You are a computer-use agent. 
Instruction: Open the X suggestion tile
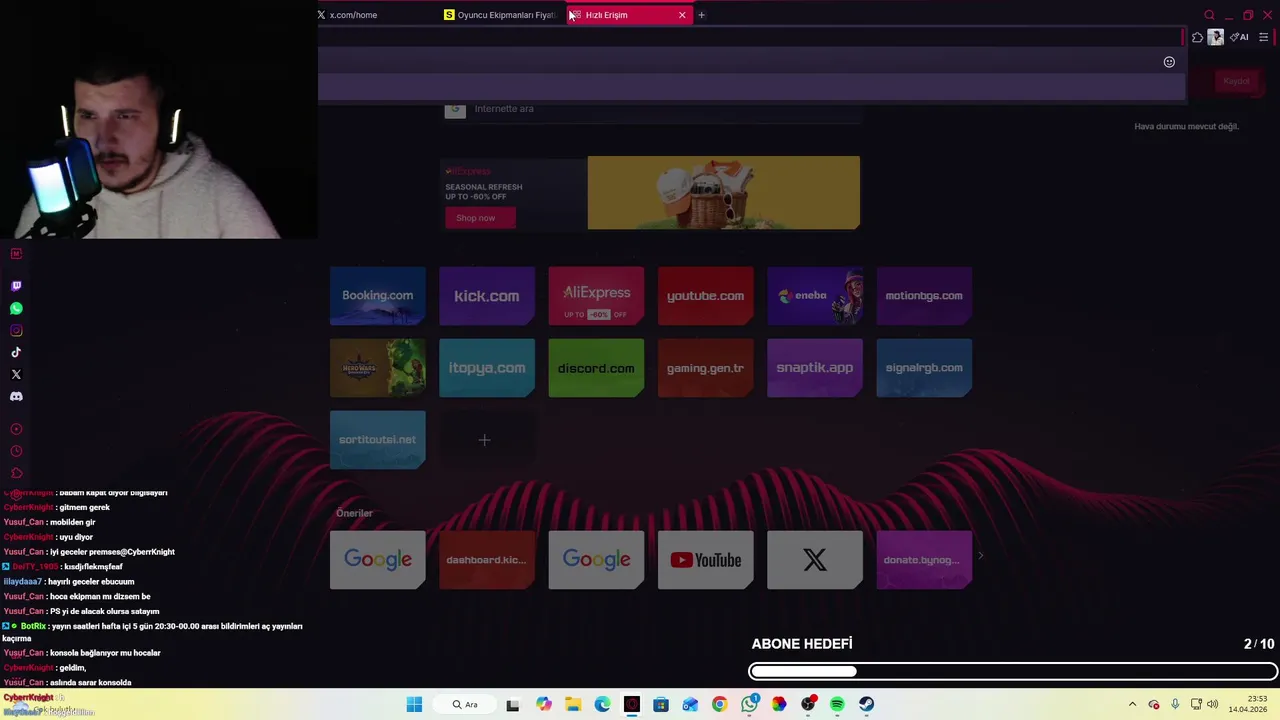815,560
